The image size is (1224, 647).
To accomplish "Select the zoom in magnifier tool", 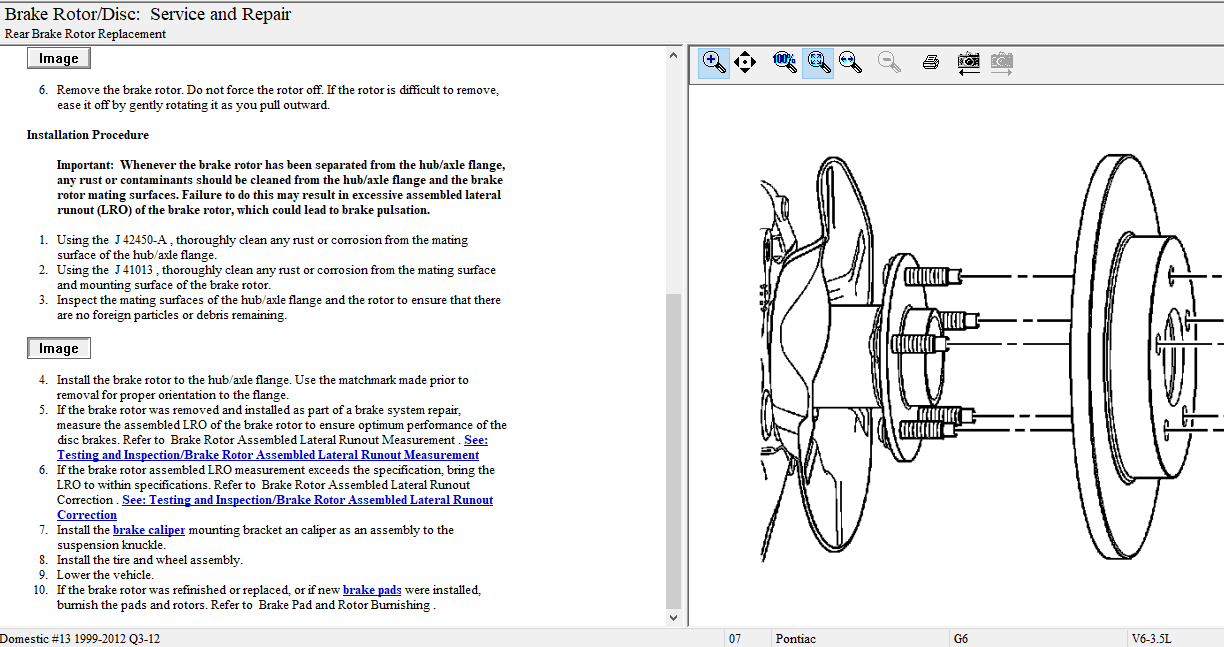I will pyautogui.click(x=714, y=63).
